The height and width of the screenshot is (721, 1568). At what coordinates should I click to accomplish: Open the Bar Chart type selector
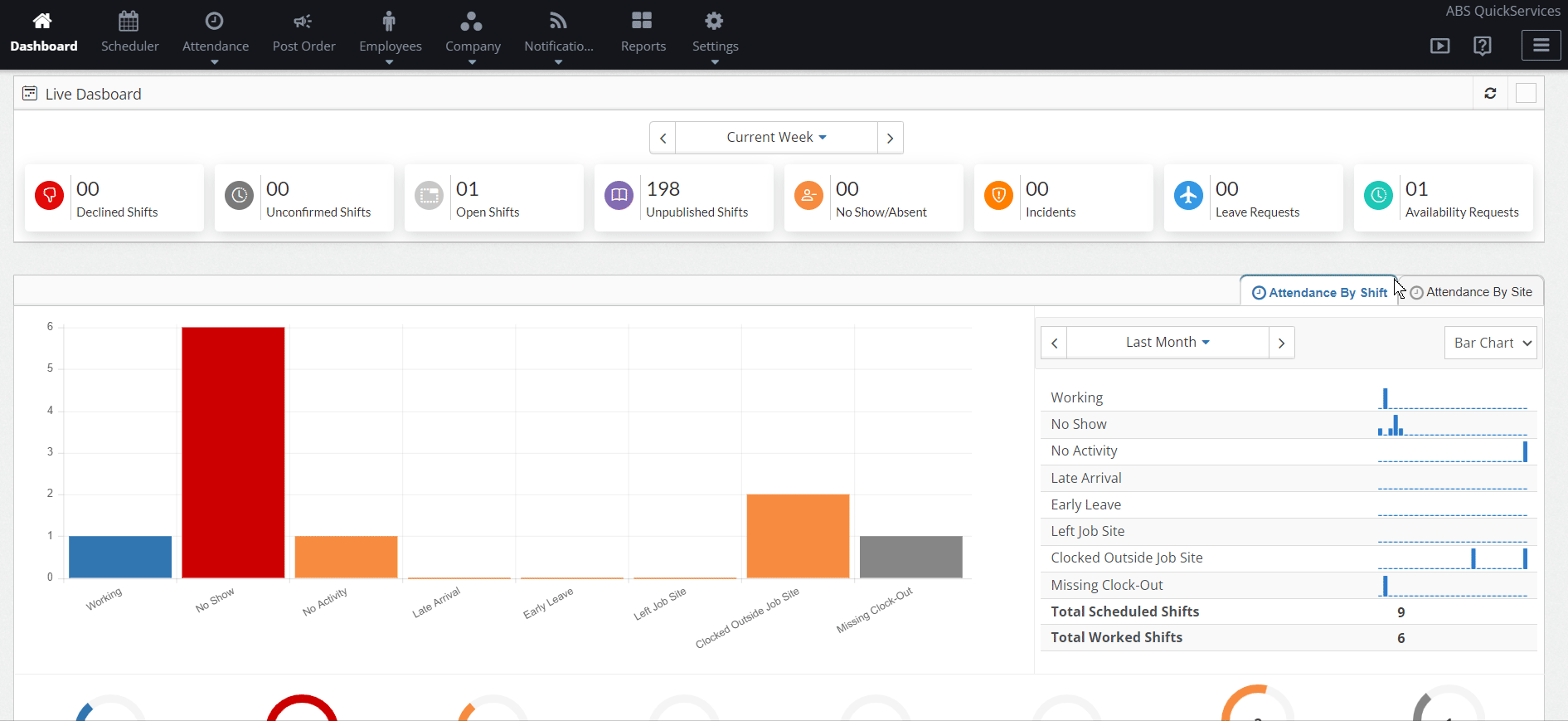coord(1491,343)
